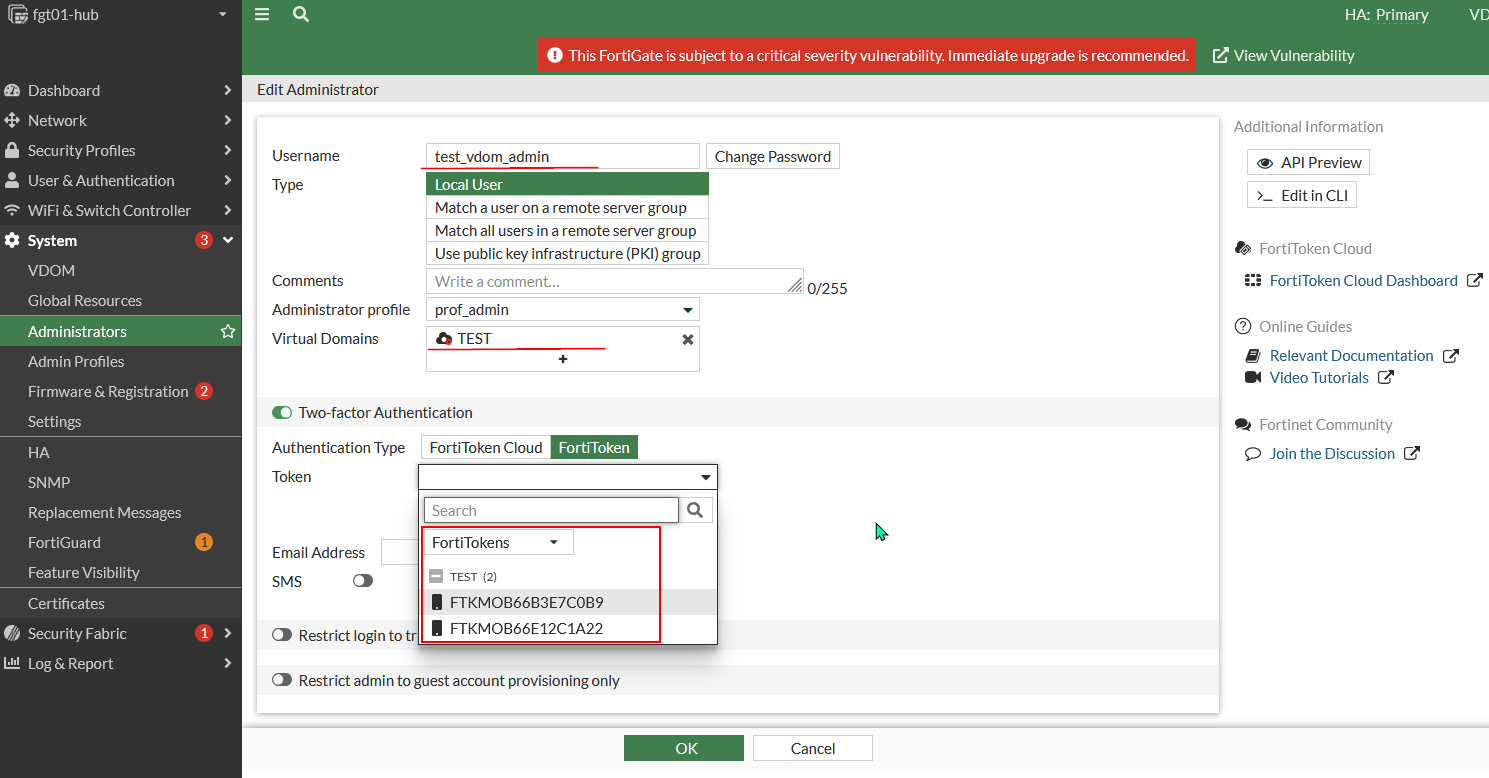Remove TEST virtual domain with X icon
The image size is (1489, 778).
pos(688,339)
